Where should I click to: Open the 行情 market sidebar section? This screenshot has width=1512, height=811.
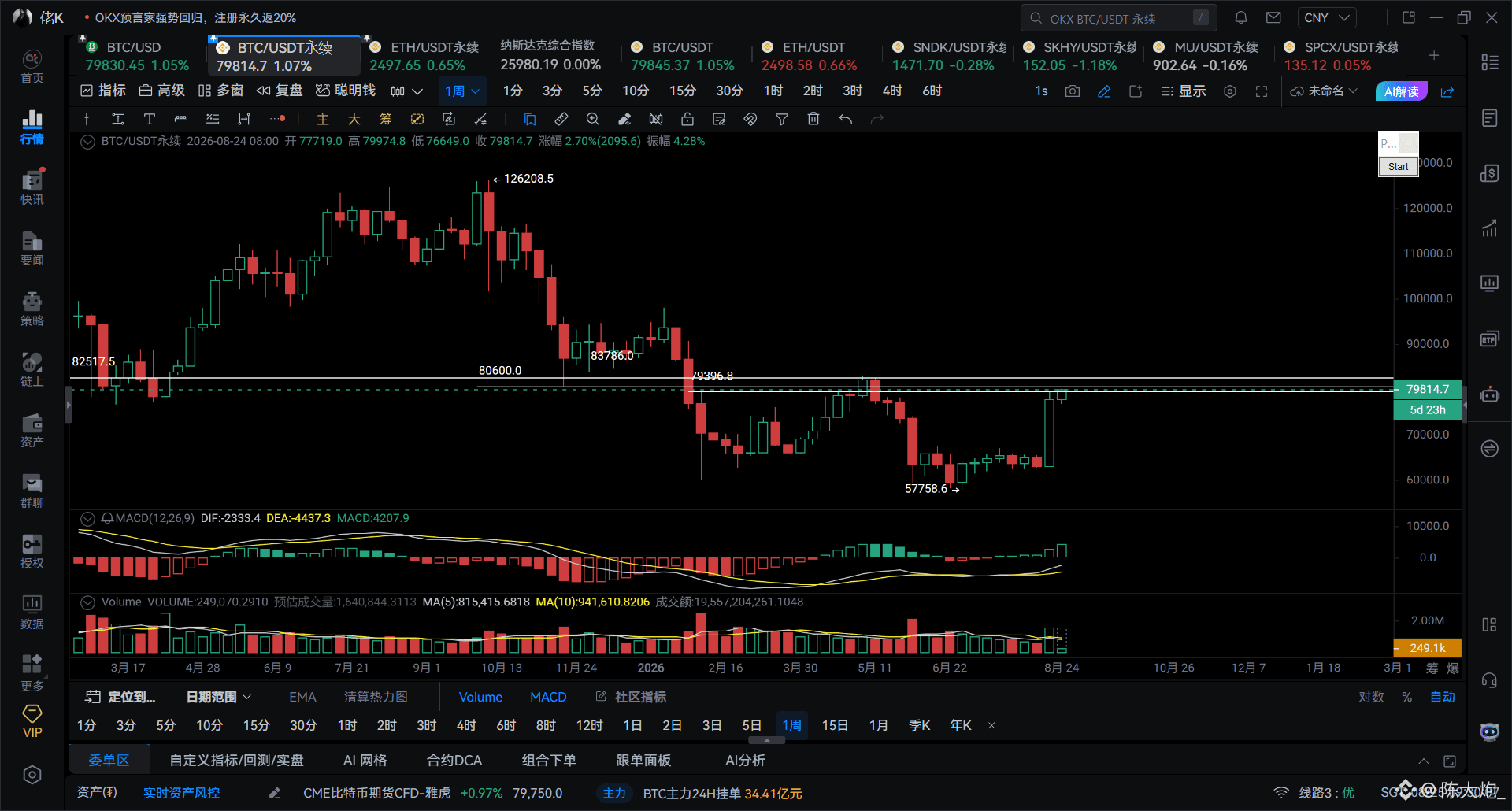31,128
